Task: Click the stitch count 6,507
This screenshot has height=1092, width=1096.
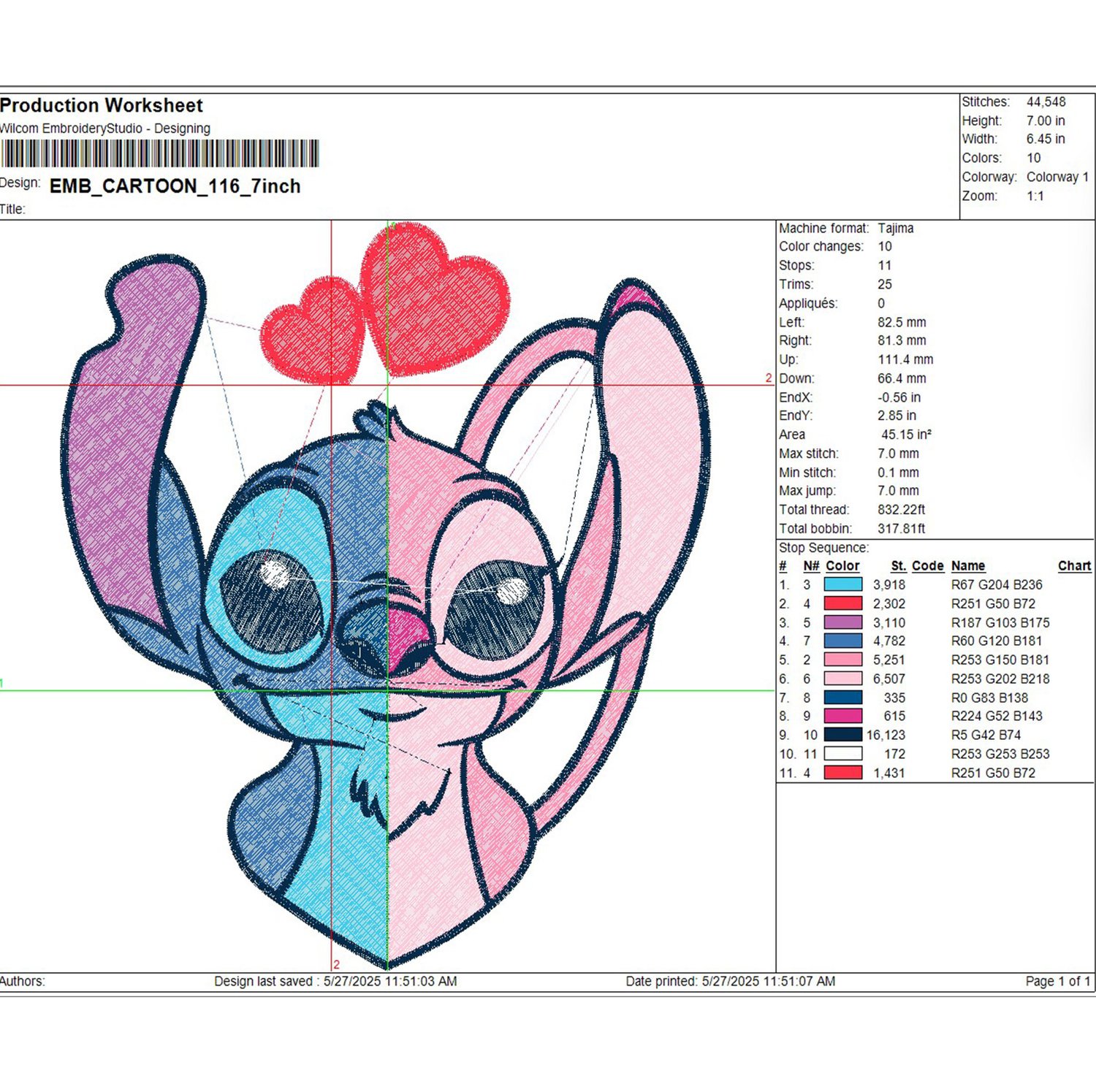Action: tap(889, 679)
